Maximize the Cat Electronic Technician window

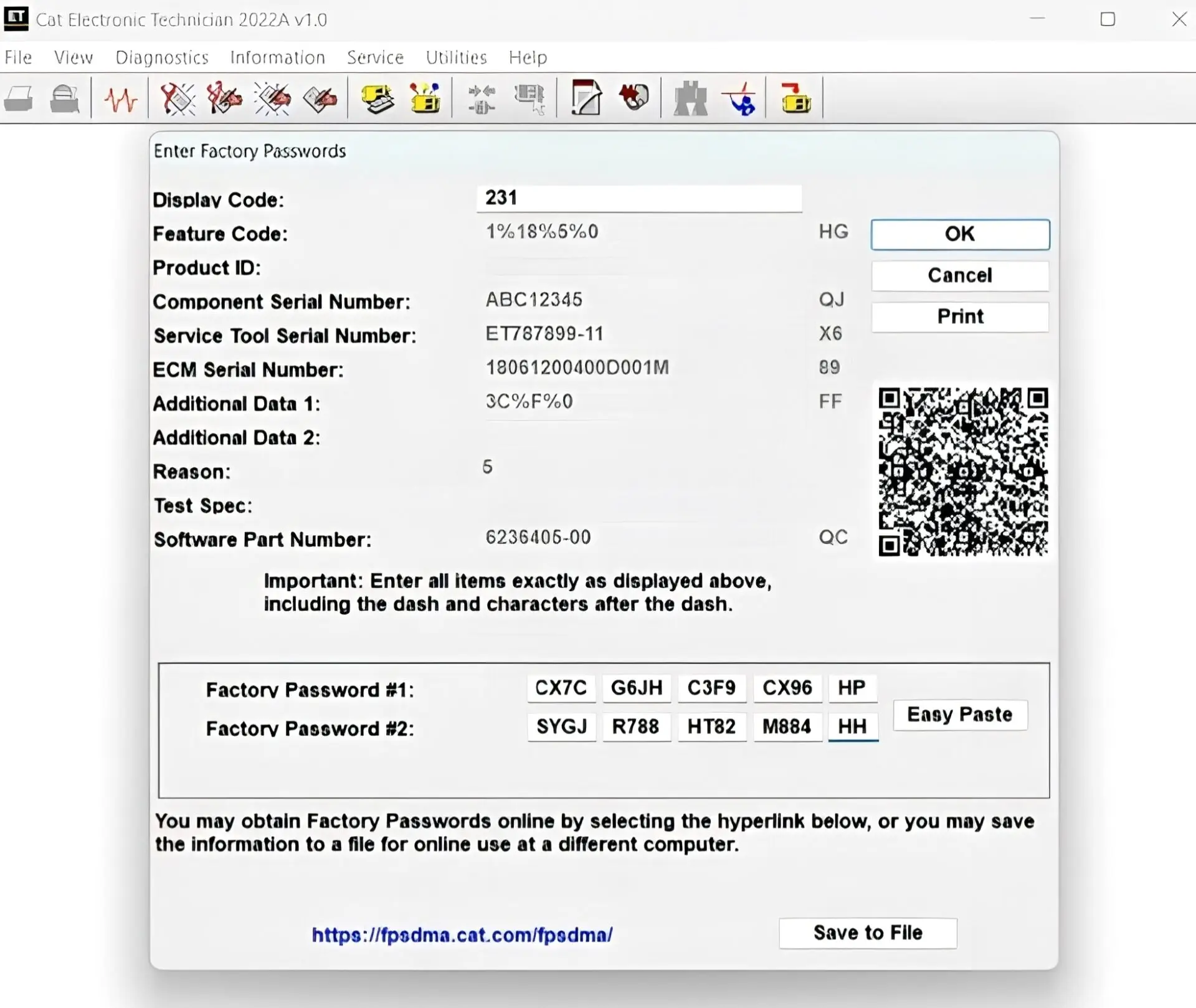pyautogui.click(x=1108, y=19)
